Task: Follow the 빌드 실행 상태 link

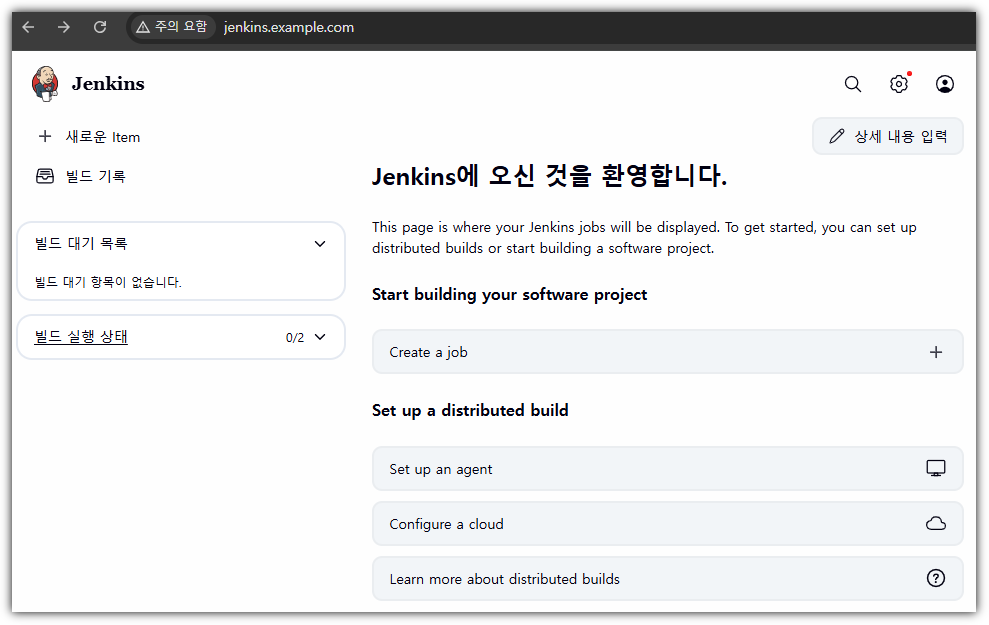Action: tap(81, 337)
